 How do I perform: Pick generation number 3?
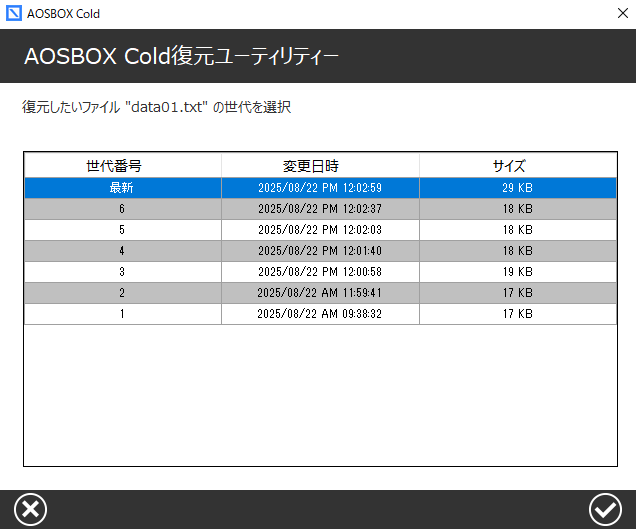(x=122, y=272)
